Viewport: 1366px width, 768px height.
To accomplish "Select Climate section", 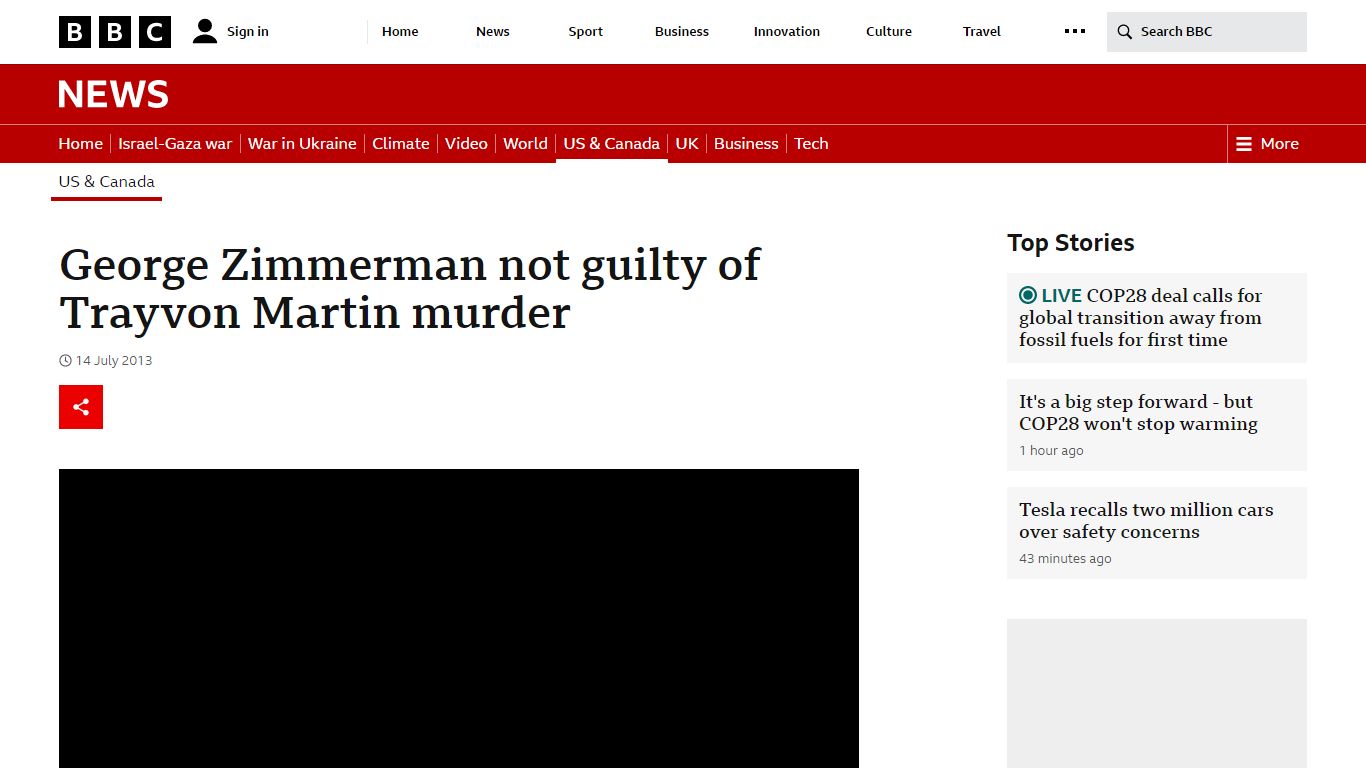I will tap(401, 144).
